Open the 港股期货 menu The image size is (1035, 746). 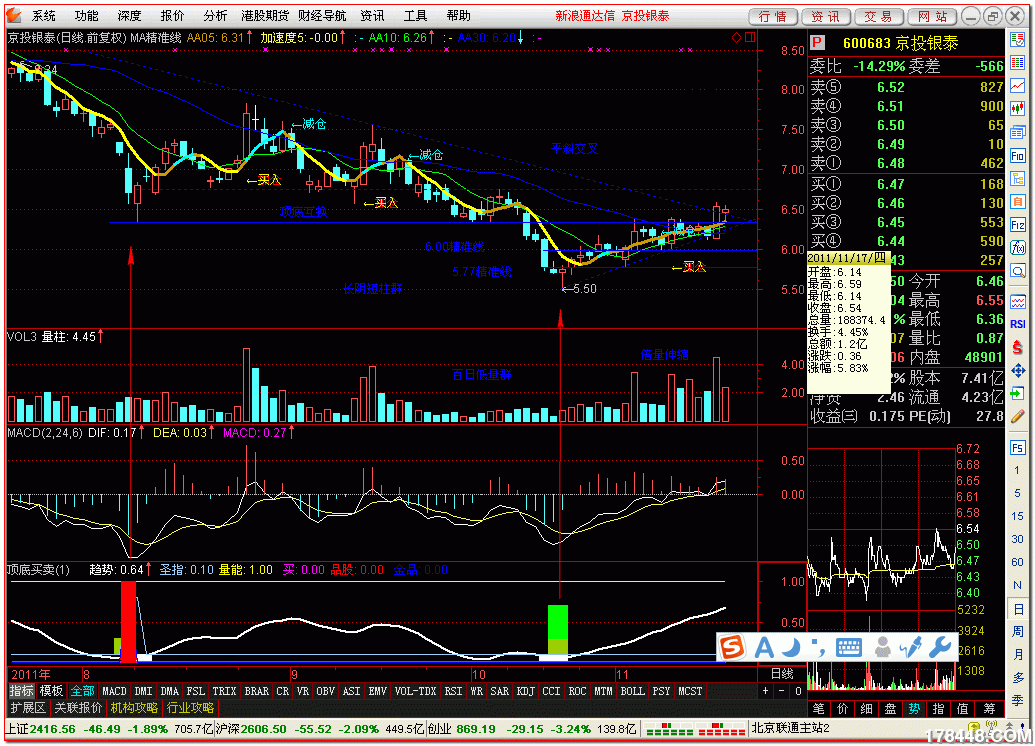(x=265, y=15)
